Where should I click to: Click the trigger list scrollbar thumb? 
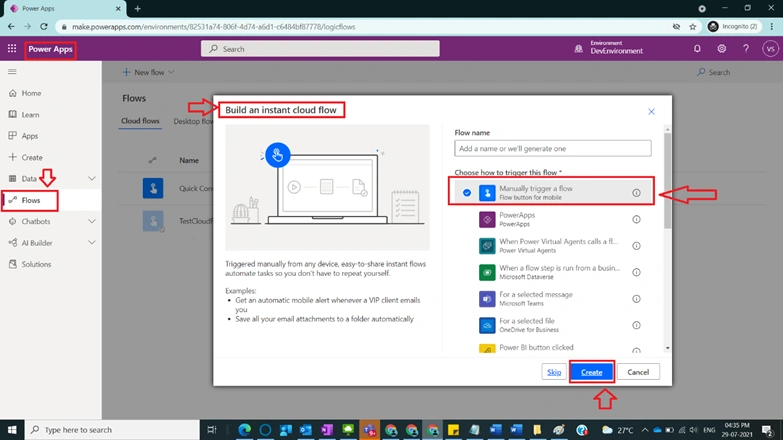pos(667,180)
